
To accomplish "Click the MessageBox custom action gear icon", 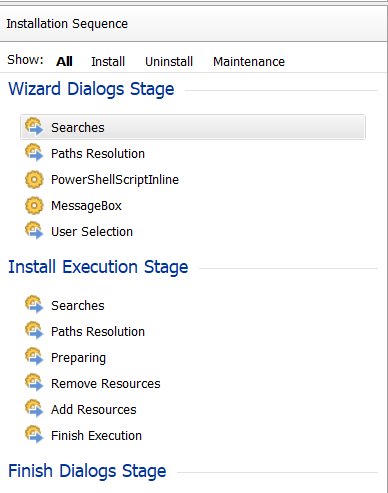I will coord(34,206).
